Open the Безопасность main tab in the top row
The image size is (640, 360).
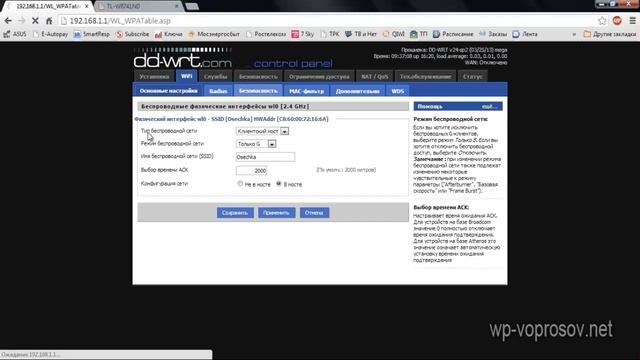(x=258, y=76)
